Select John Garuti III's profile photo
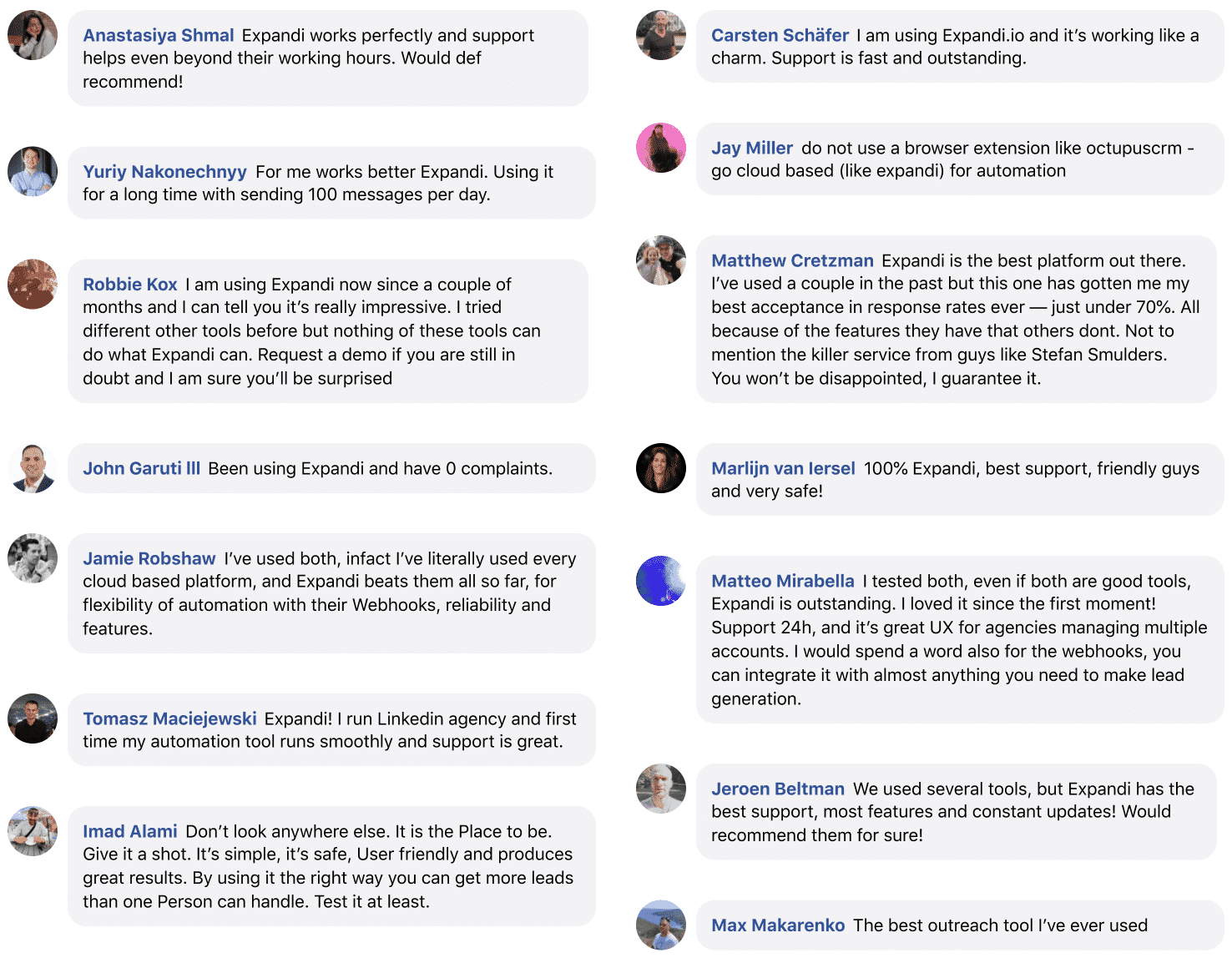The image size is (1232, 958). click(33, 468)
